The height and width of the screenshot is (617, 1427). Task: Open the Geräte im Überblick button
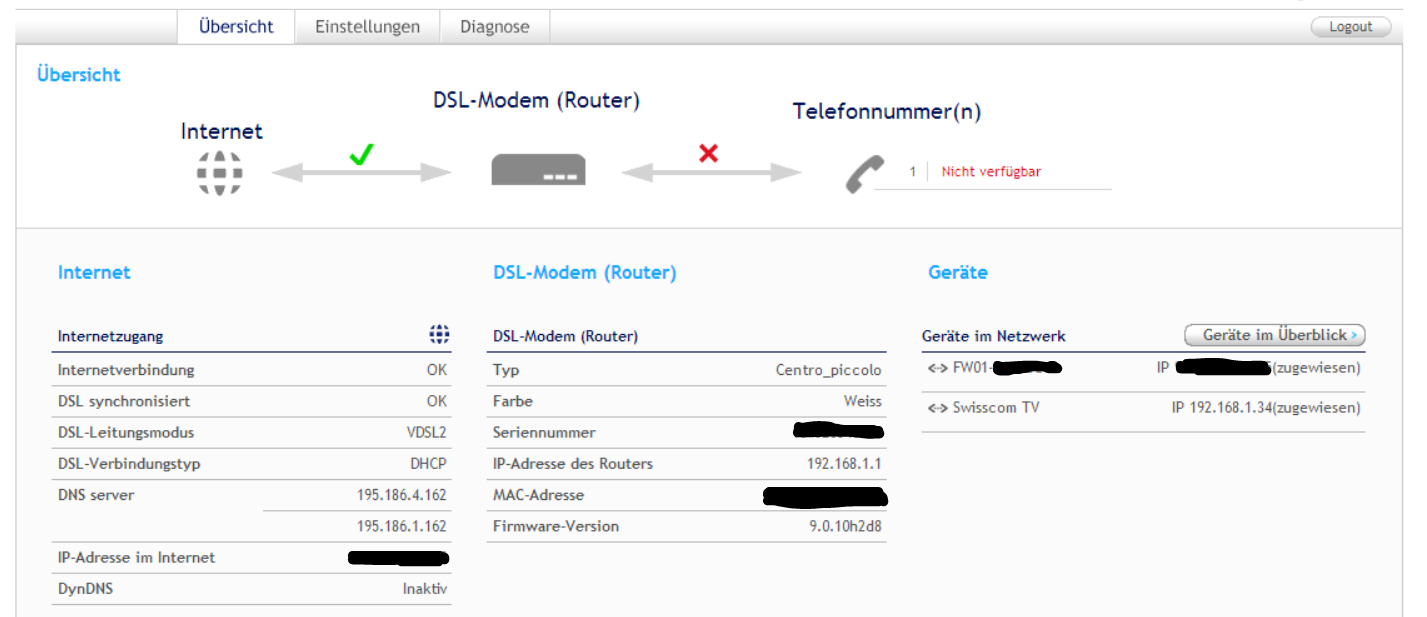(1274, 335)
